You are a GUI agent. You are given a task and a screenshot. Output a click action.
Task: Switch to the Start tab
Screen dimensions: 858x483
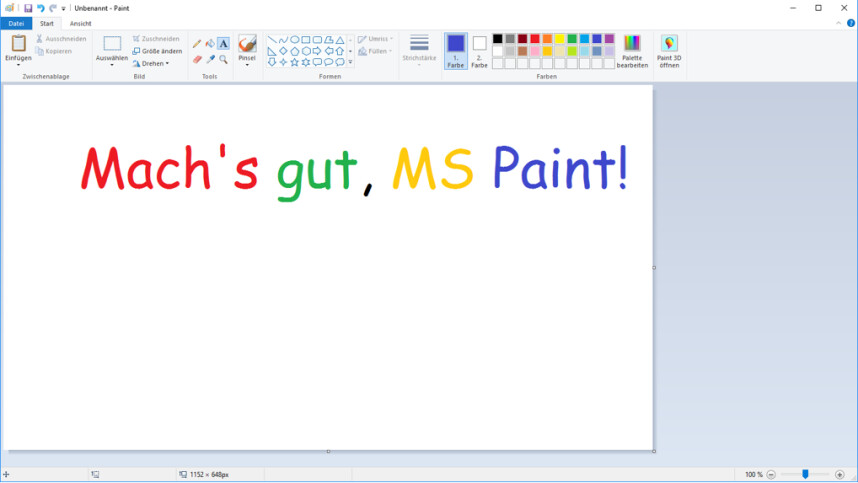pos(47,24)
